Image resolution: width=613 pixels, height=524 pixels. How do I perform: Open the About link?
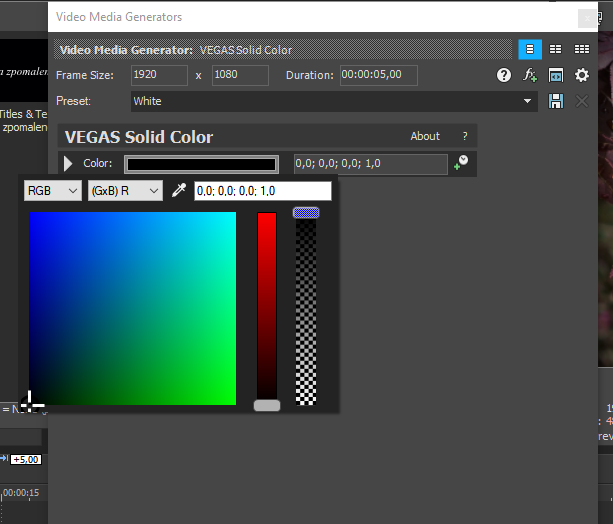click(x=425, y=136)
